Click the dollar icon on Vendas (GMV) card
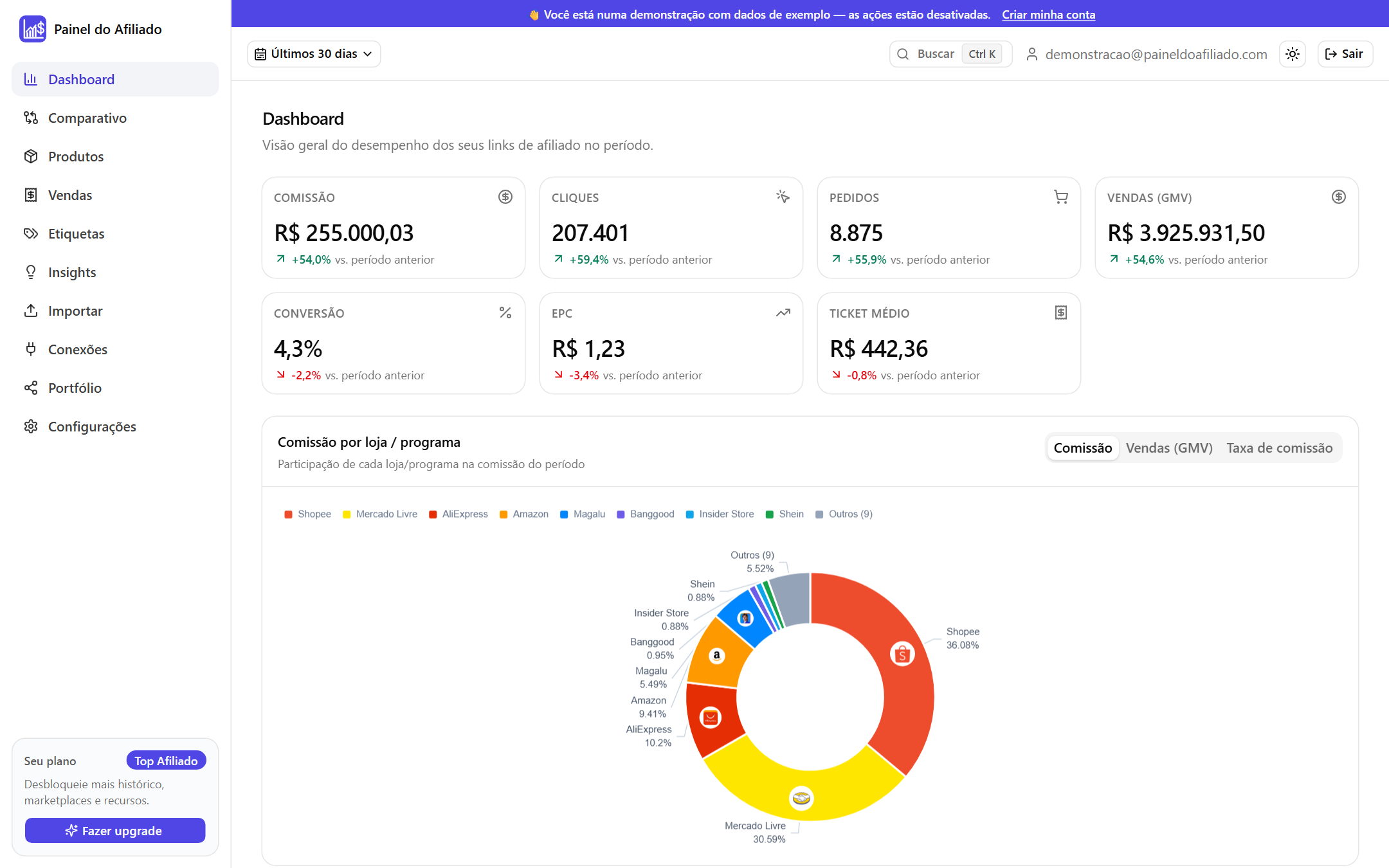 point(1339,197)
